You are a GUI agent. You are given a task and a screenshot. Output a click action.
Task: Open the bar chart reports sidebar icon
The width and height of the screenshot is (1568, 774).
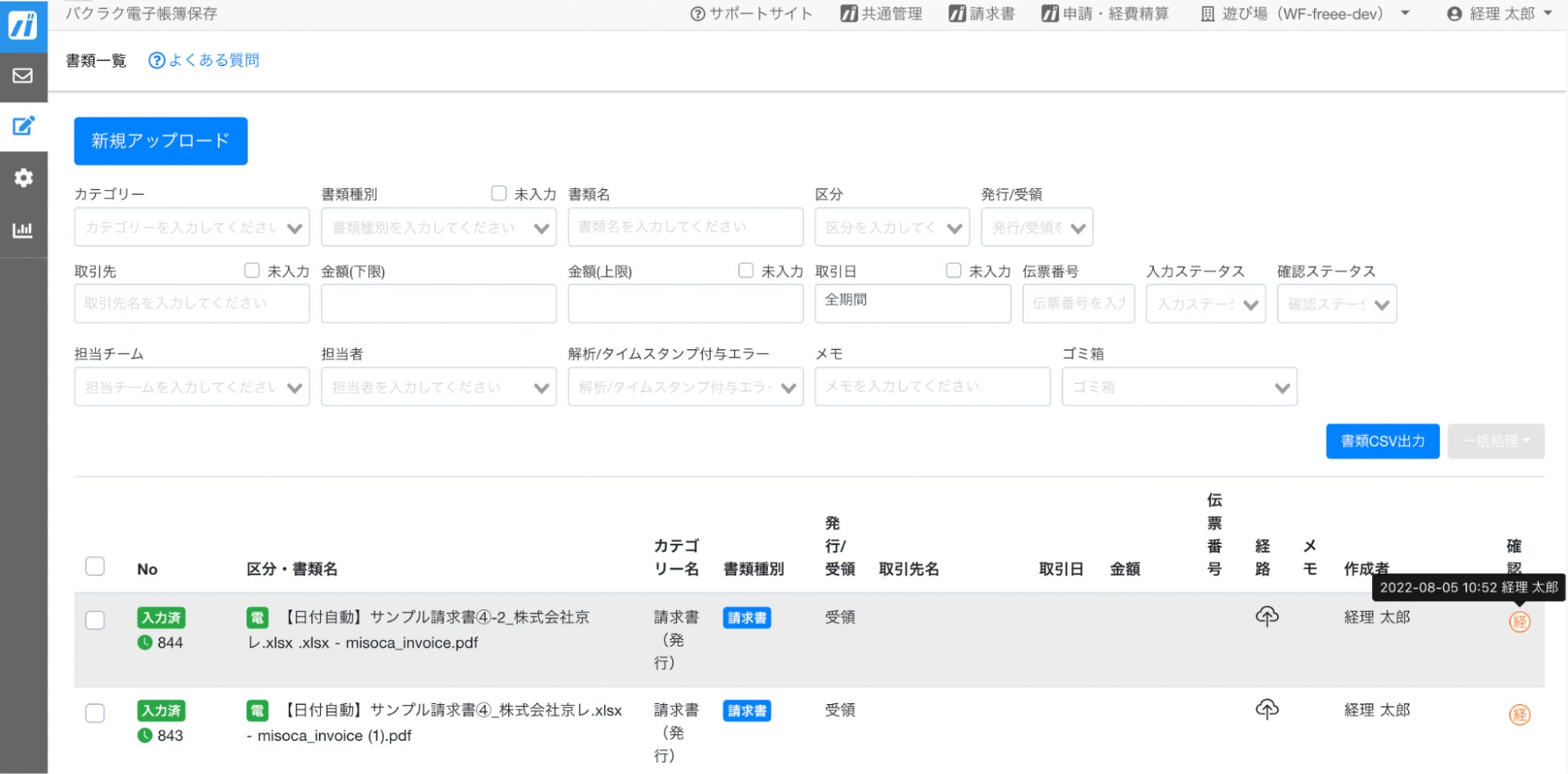[23, 230]
